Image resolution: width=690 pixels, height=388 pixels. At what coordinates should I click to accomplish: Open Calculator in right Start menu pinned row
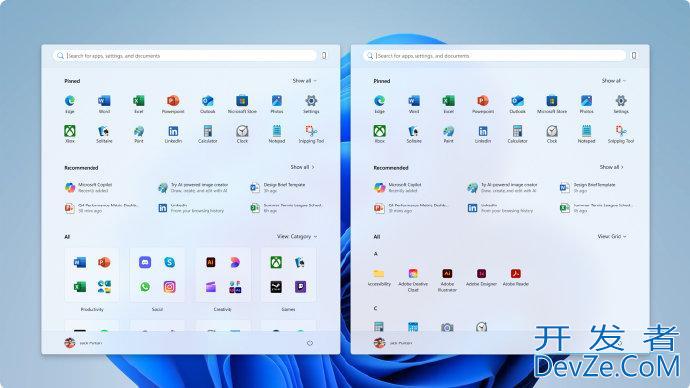517,134
